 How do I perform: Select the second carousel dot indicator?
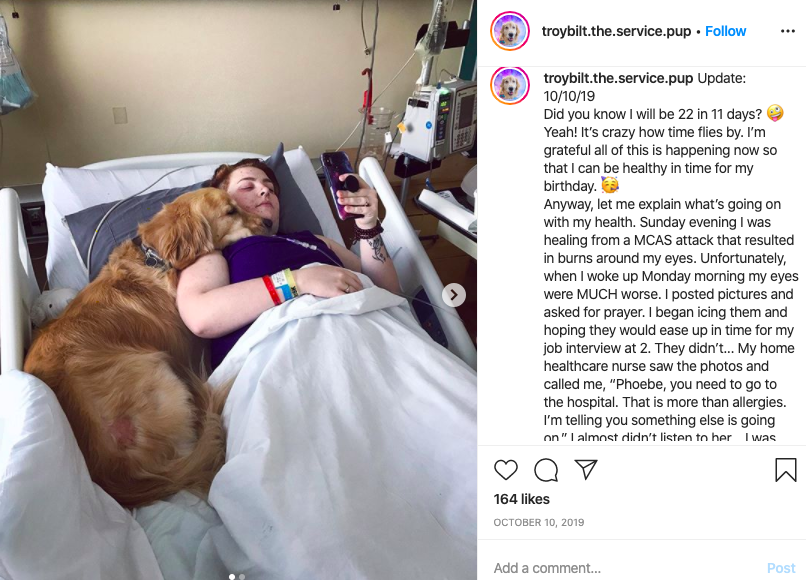pyautogui.click(x=242, y=576)
